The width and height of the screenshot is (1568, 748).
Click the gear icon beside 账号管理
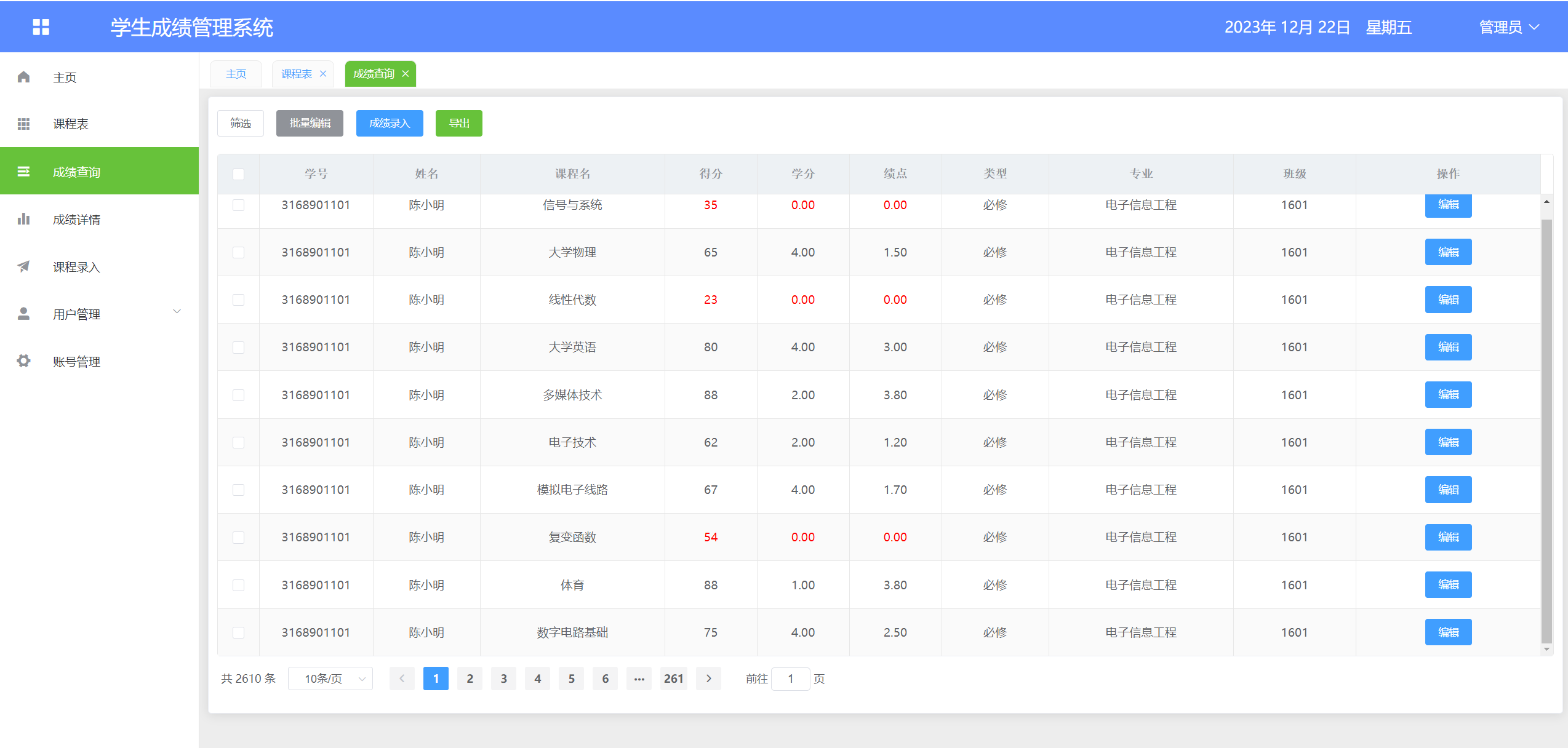23,361
